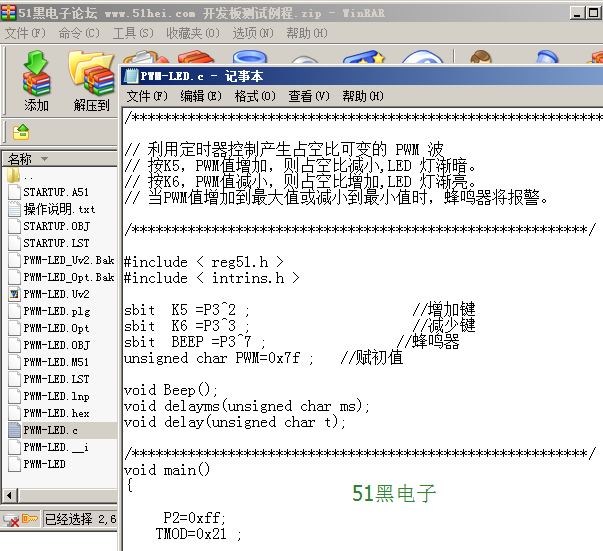Viewport: 603px width, 551px height.
Task: Click the password key icon in status bar
Action: click(30, 519)
